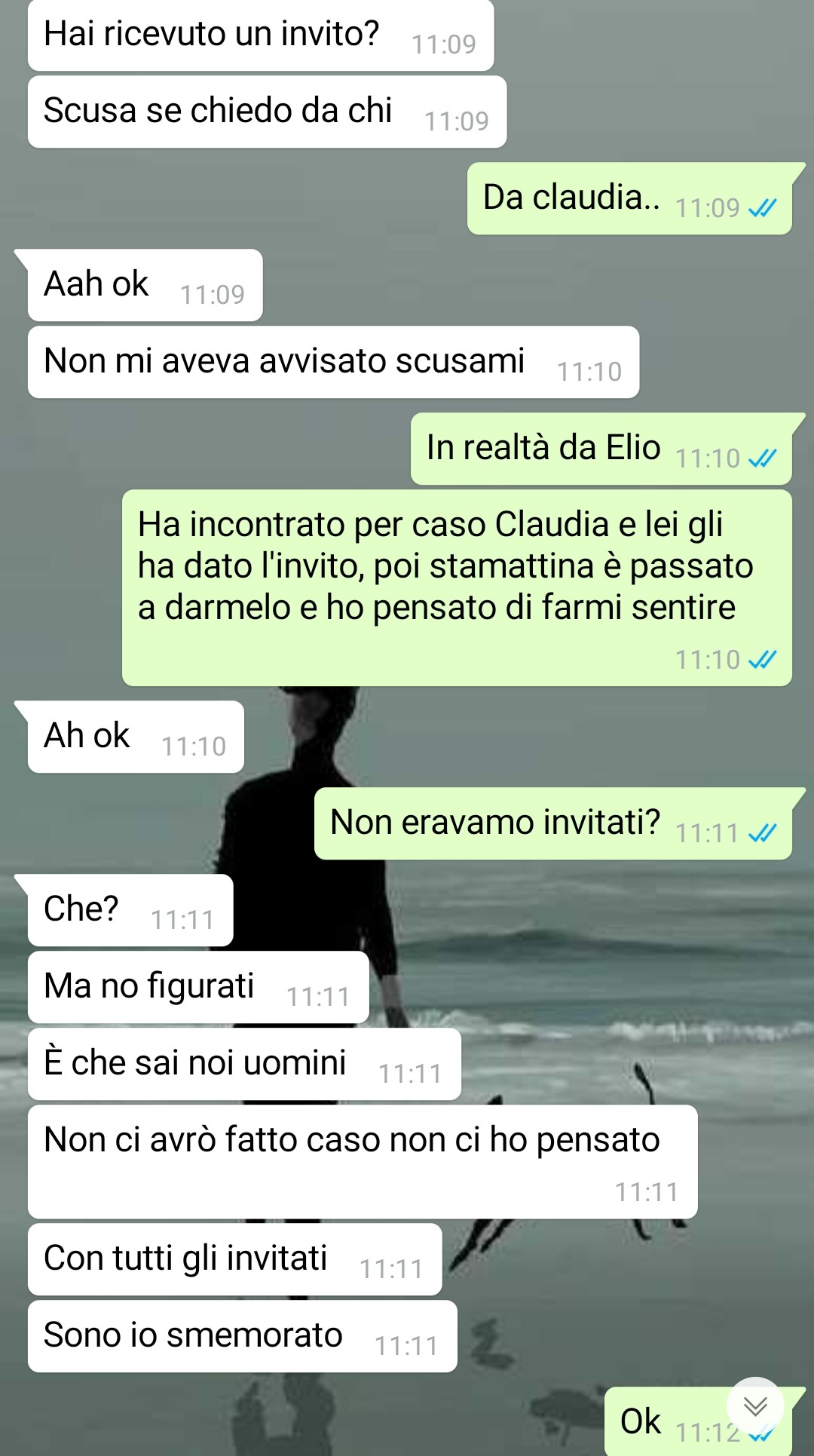The width and height of the screenshot is (814, 1456).
Task: Tap 'Non ci avrò fatto caso' message bubble
Action: (x=363, y=1162)
